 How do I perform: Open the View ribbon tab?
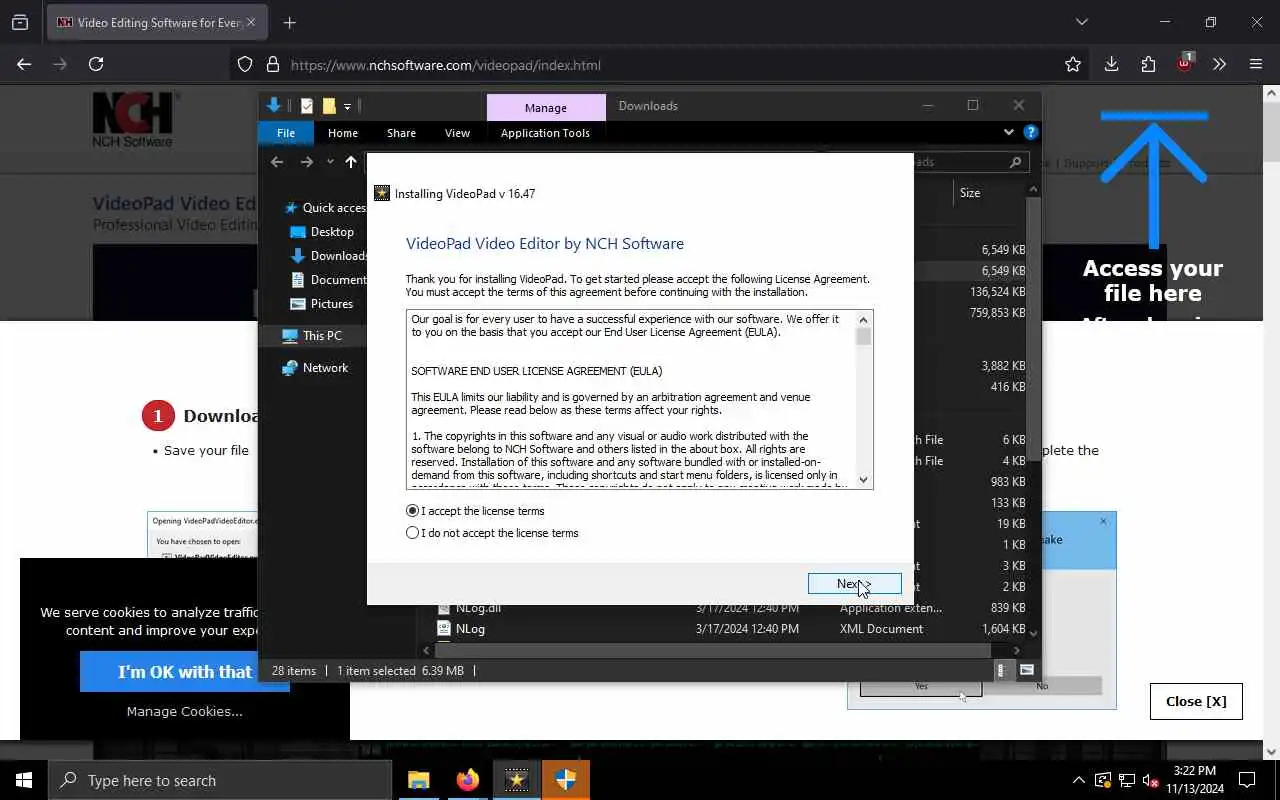457,133
